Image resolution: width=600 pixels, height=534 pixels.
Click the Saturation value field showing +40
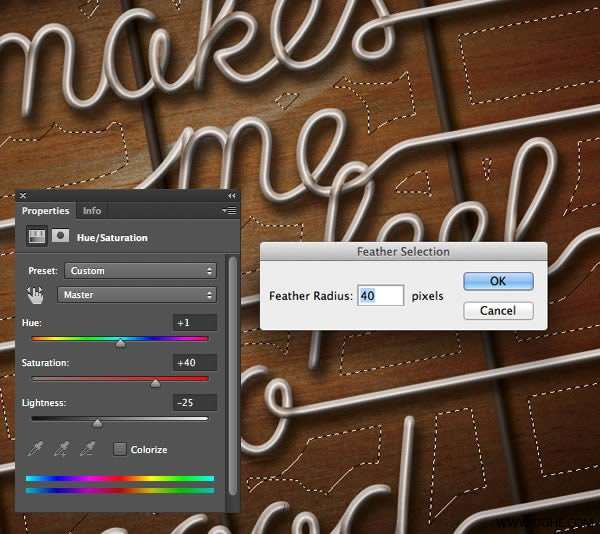[x=195, y=363]
